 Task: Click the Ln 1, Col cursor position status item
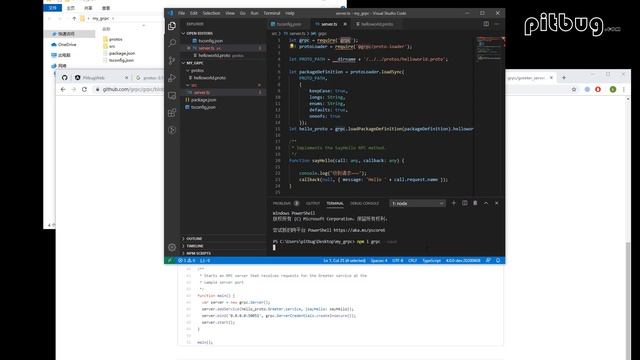(x=344, y=260)
